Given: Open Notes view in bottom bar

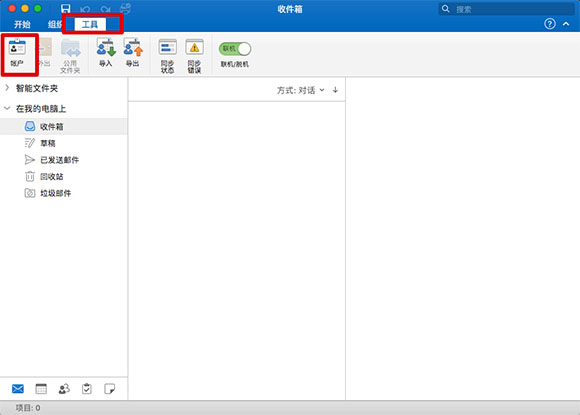Looking at the screenshot, I should tap(109, 389).
